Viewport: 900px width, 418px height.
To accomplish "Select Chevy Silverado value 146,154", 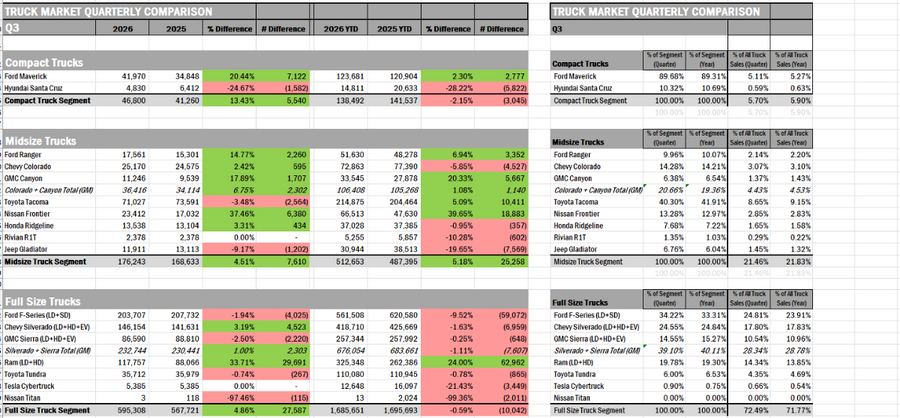I will pyautogui.click(x=122, y=327).
